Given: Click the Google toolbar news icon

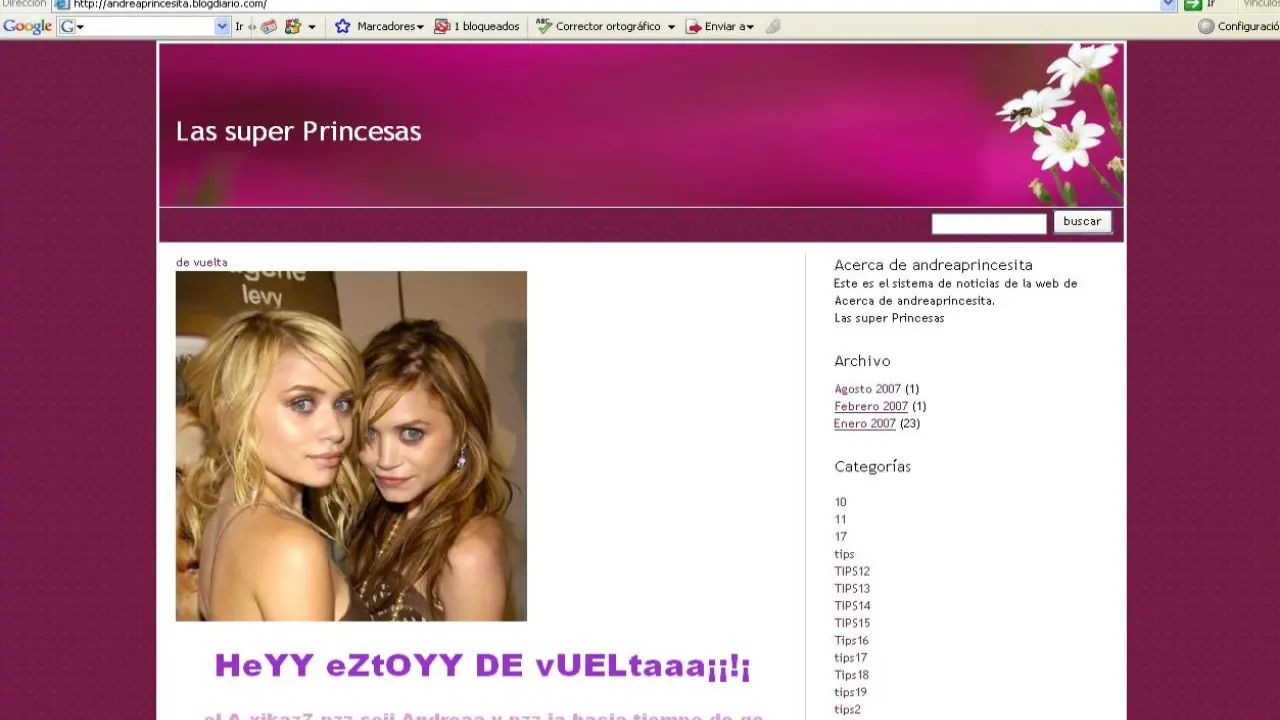Looking at the screenshot, I should (269, 27).
